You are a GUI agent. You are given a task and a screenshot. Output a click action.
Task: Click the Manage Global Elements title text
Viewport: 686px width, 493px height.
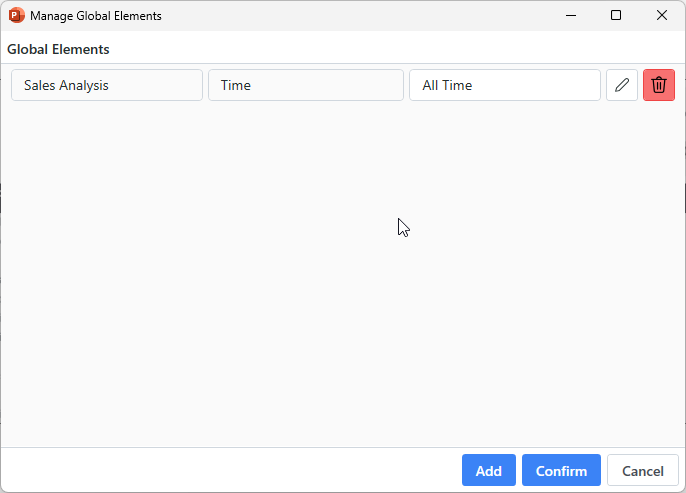click(x=96, y=16)
